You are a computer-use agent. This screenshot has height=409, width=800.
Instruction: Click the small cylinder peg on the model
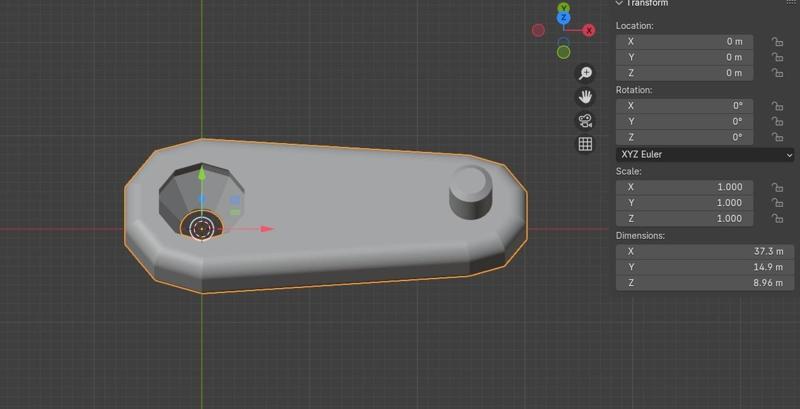point(470,192)
